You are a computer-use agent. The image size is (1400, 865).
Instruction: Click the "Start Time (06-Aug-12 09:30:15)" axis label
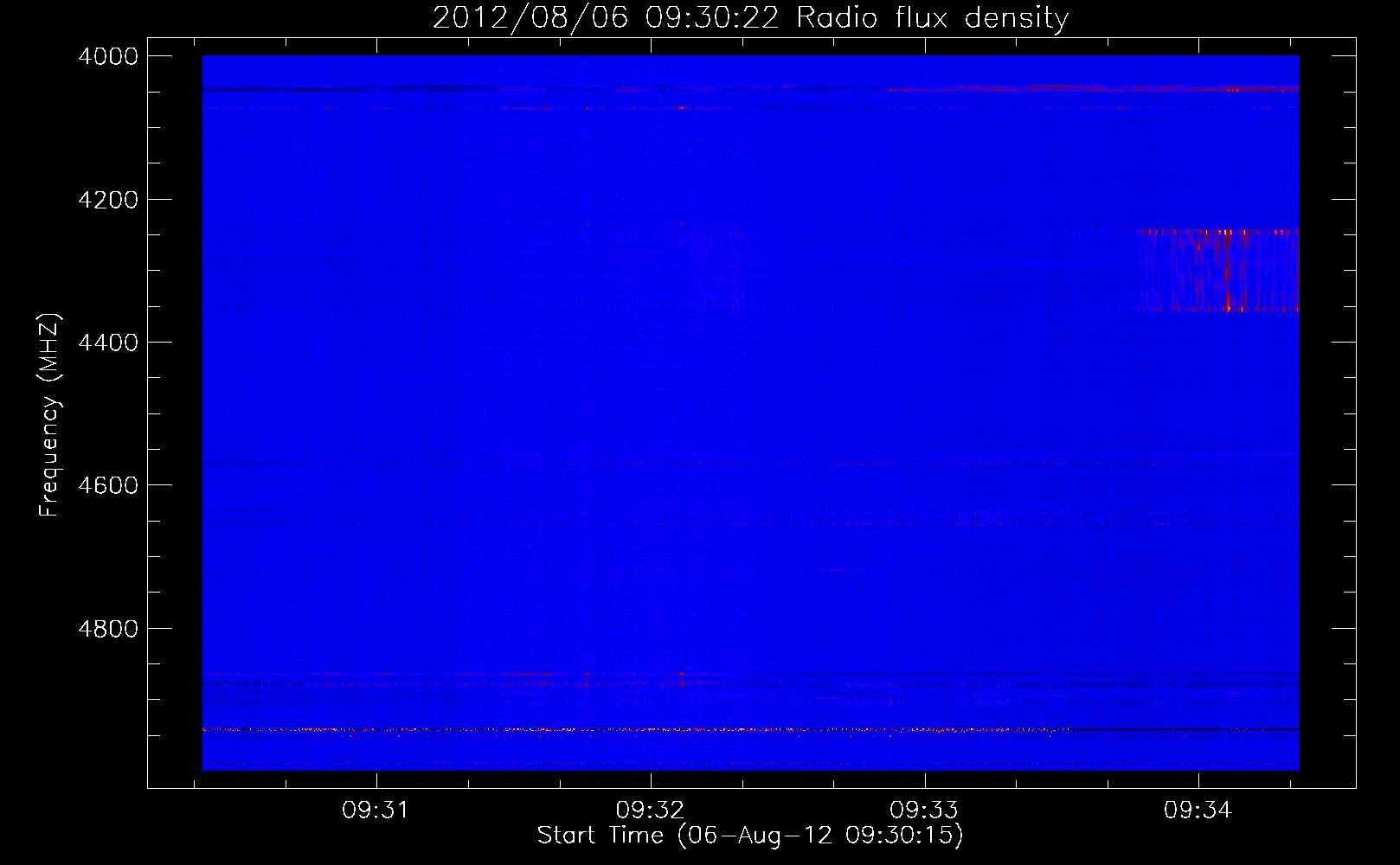pyautogui.click(x=750, y=836)
